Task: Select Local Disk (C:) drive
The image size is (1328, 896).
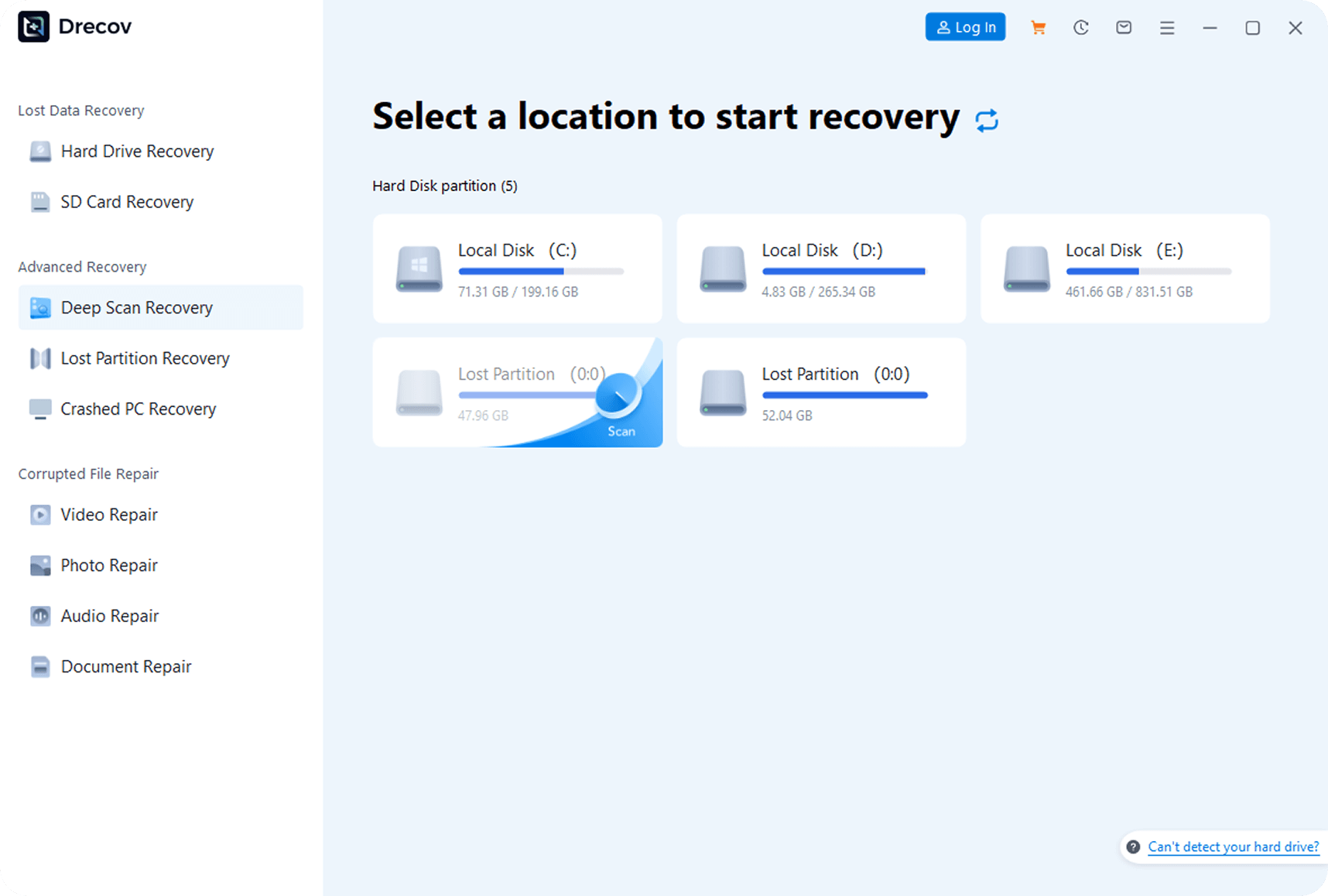Action: (x=517, y=268)
